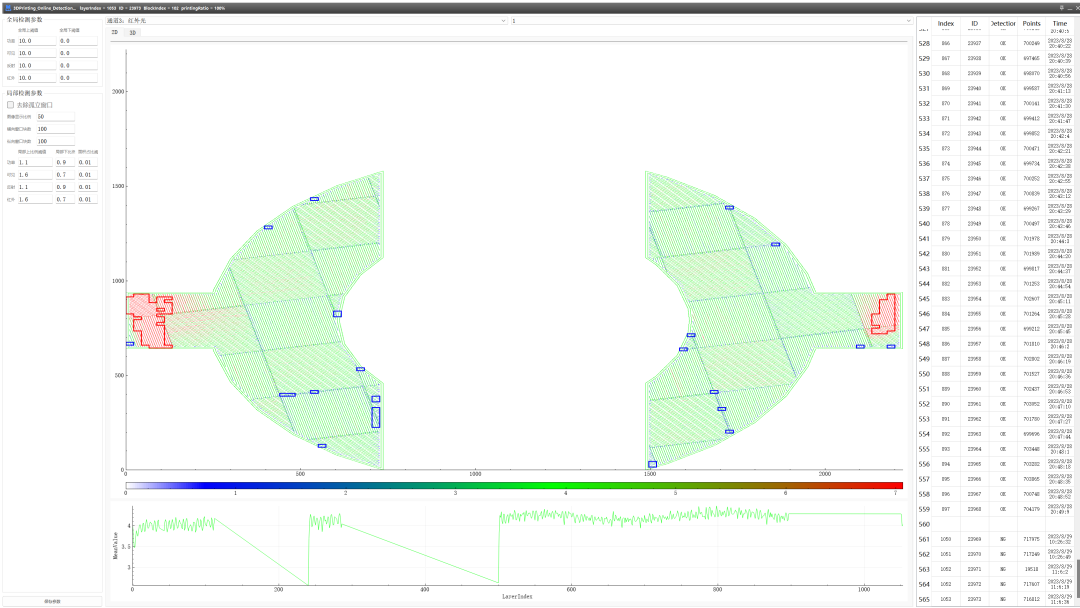This screenshot has height=608, width=1080.
Task: Select table row number 528
Action: point(924,43)
